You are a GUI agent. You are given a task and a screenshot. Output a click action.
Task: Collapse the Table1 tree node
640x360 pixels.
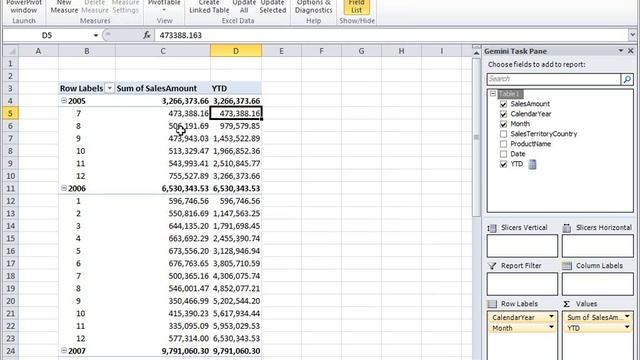(x=493, y=94)
